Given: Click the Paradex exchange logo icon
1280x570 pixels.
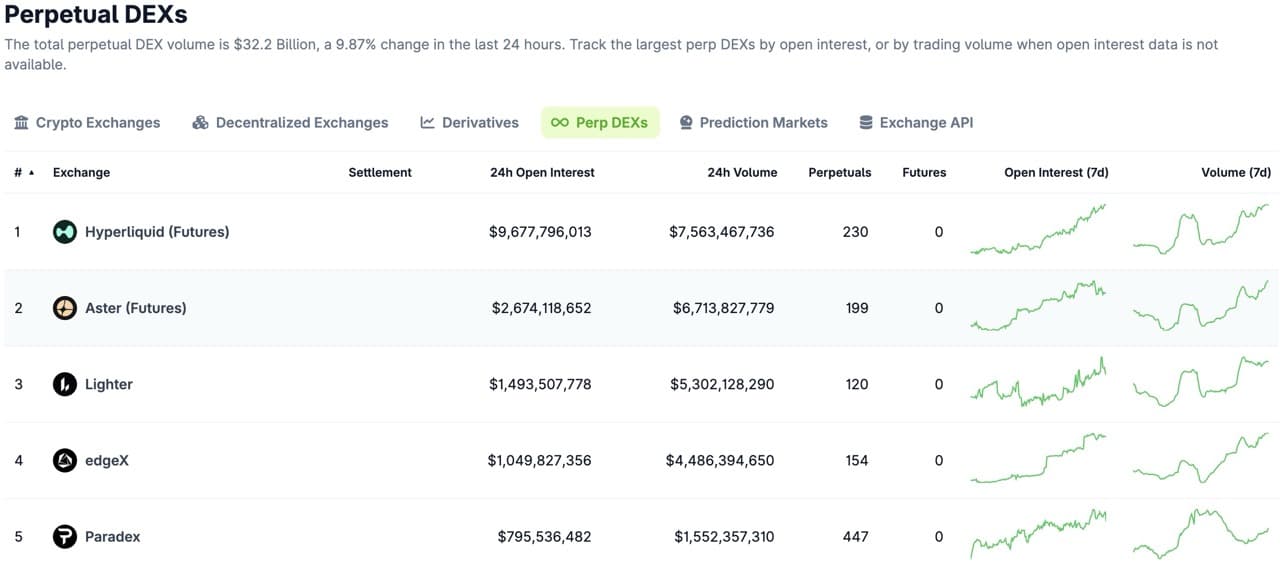Looking at the screenshot, I should point(65,537).
